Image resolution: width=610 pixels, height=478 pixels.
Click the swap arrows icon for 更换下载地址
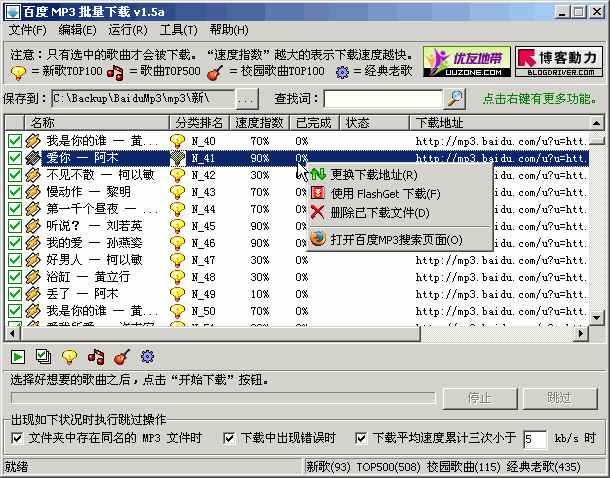[318, 174]
